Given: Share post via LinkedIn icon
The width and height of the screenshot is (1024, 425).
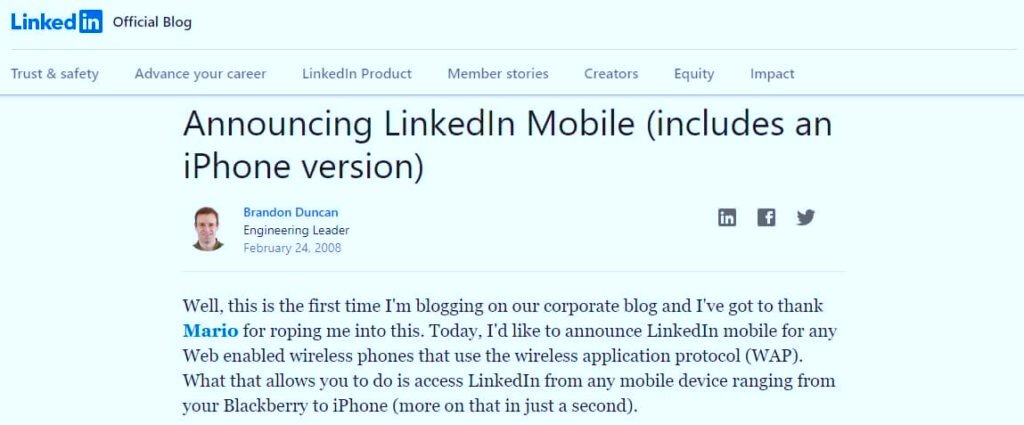Looking at the screenshot, I should [x=727, y=217].
